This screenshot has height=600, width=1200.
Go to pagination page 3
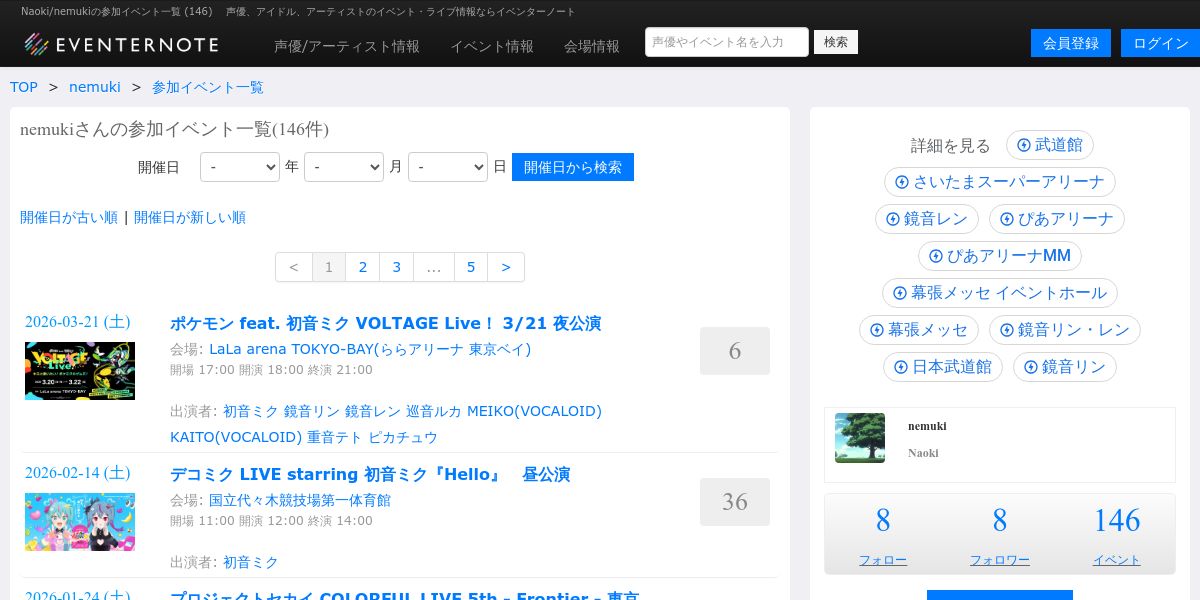click(x=397, y=267)
